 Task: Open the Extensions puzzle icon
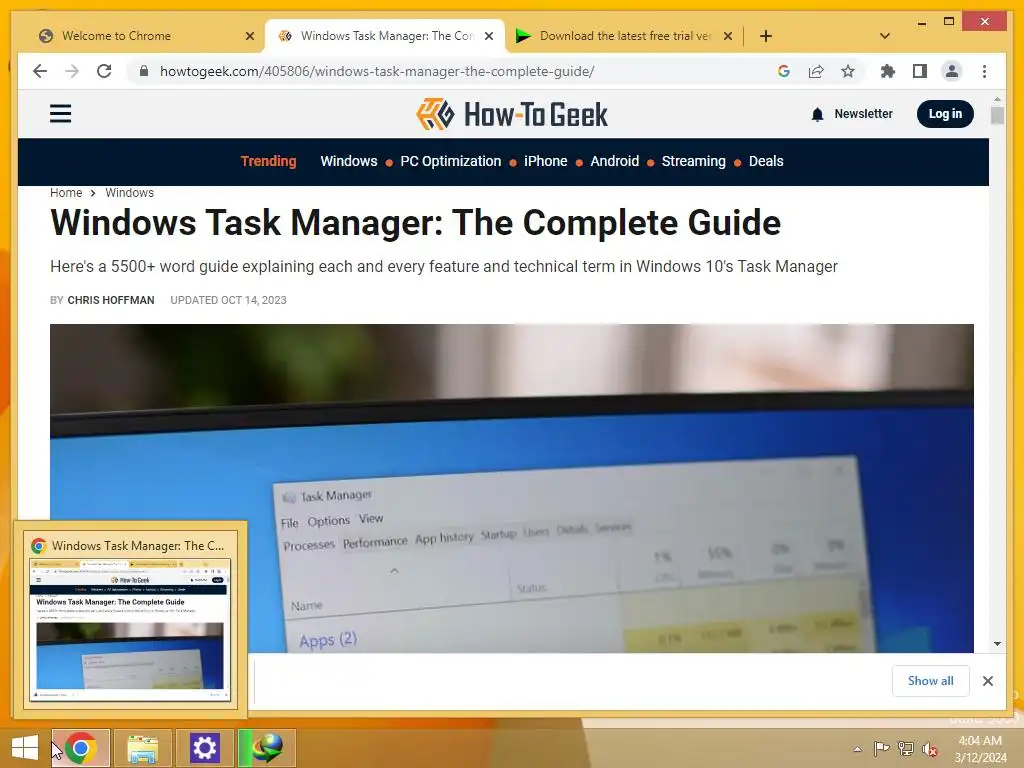pyautogui.click(x=888, y=71)
